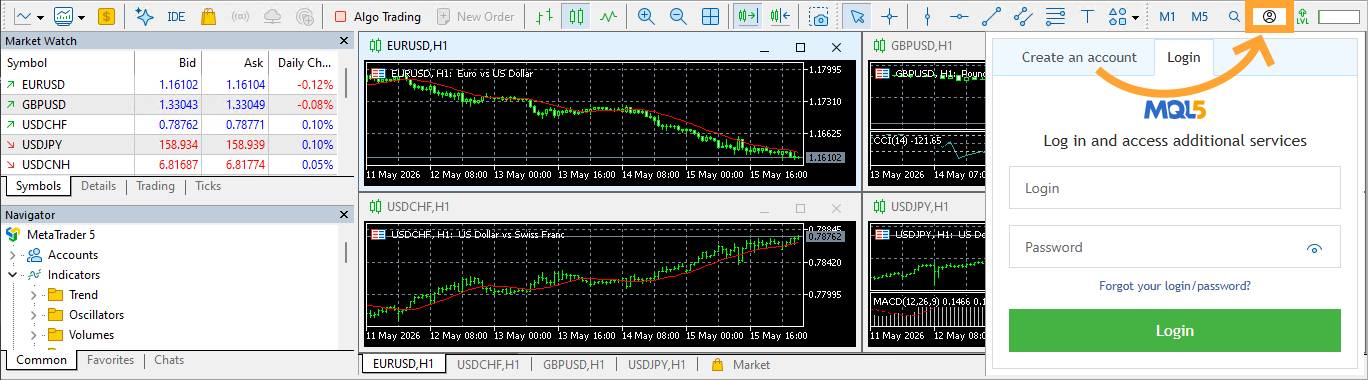The image size is (1368, 380).
Task: Select the Fibonacci retracement tool
Action: [1054, 16]
